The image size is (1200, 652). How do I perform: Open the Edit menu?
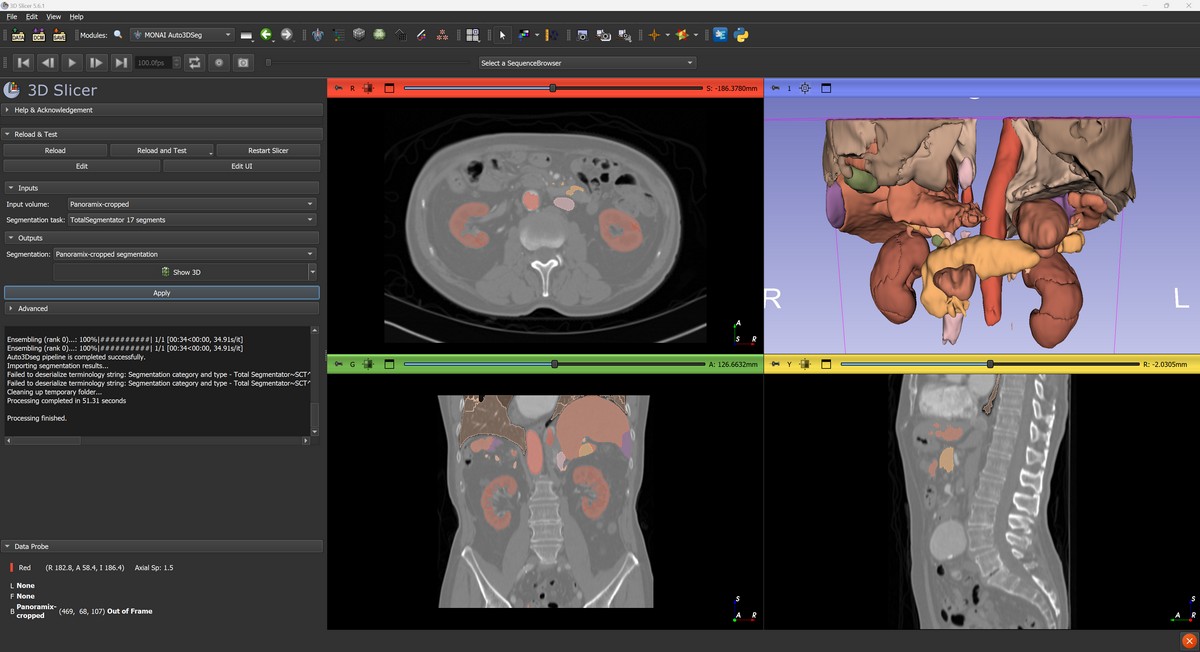32,17
